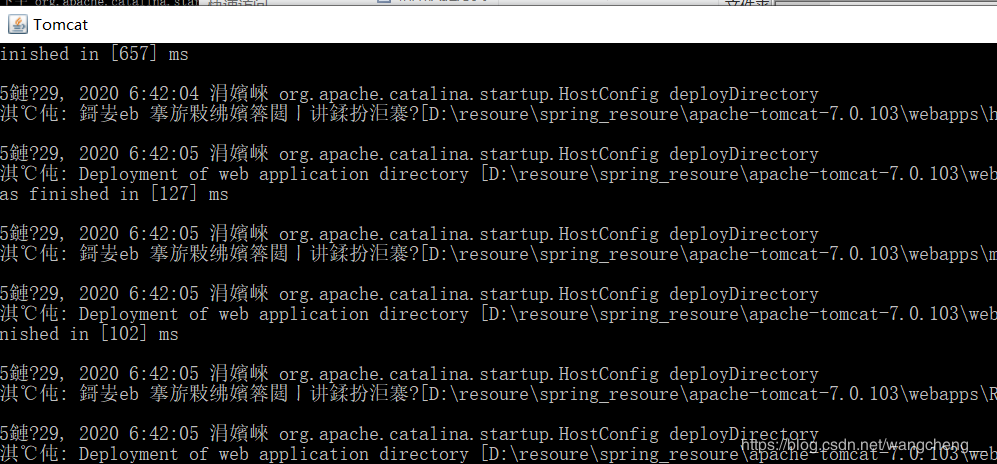The image size is (997, 464).
Task: Click the Java icon in Tomcat title bar
Action: click(x=17, y=25)
